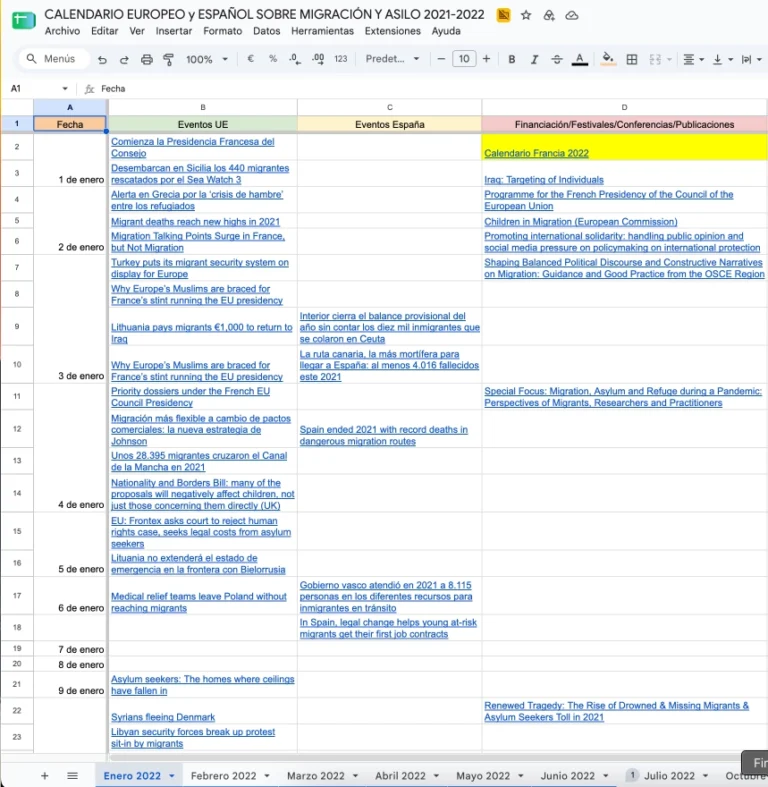Open the horizontal align dropdown
The width and height of the screenshot is (768, 787).
(x=693, y=59)
